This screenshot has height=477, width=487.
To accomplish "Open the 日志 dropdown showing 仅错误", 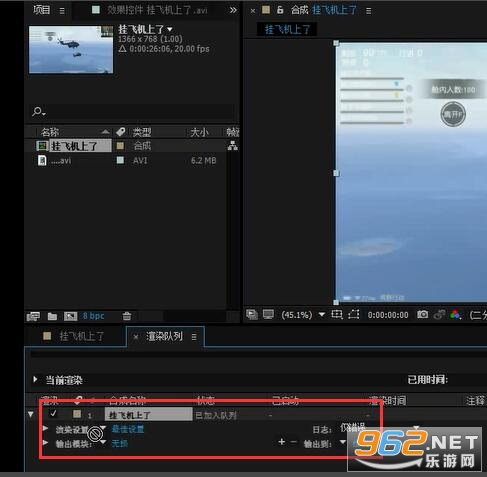I will [x=416, y=427].
